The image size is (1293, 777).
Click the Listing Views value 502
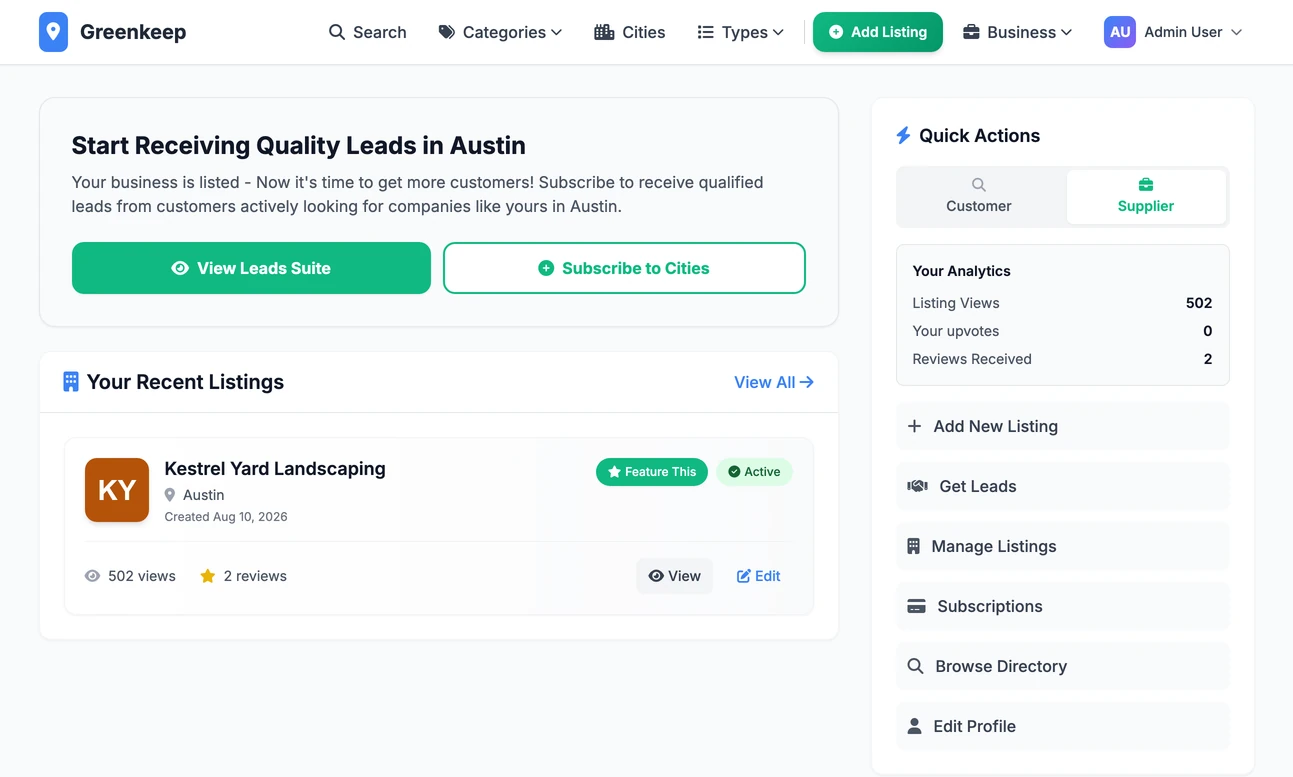(1199, 303)
